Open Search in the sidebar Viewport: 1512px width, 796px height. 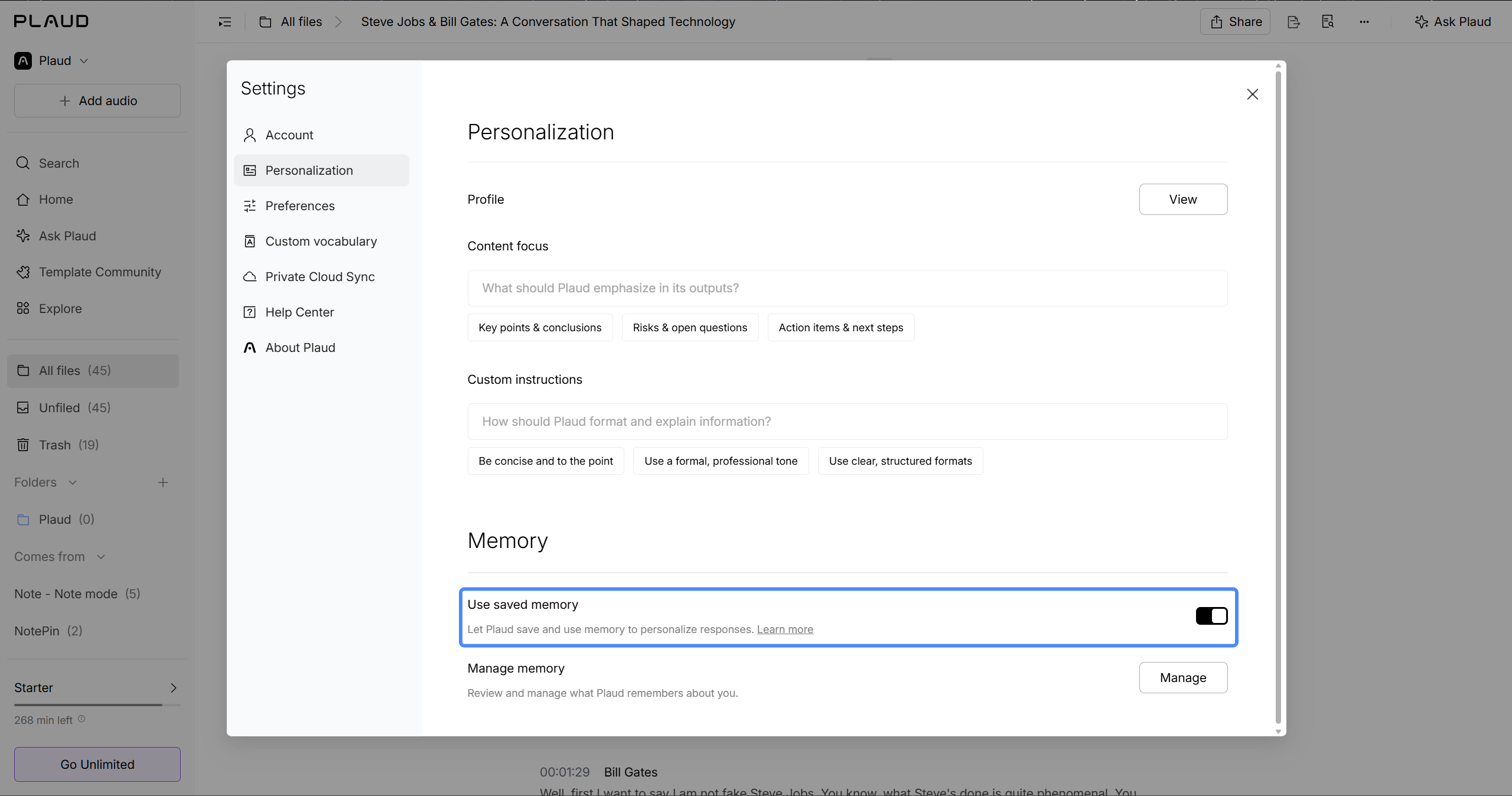[x=47, y=163]
